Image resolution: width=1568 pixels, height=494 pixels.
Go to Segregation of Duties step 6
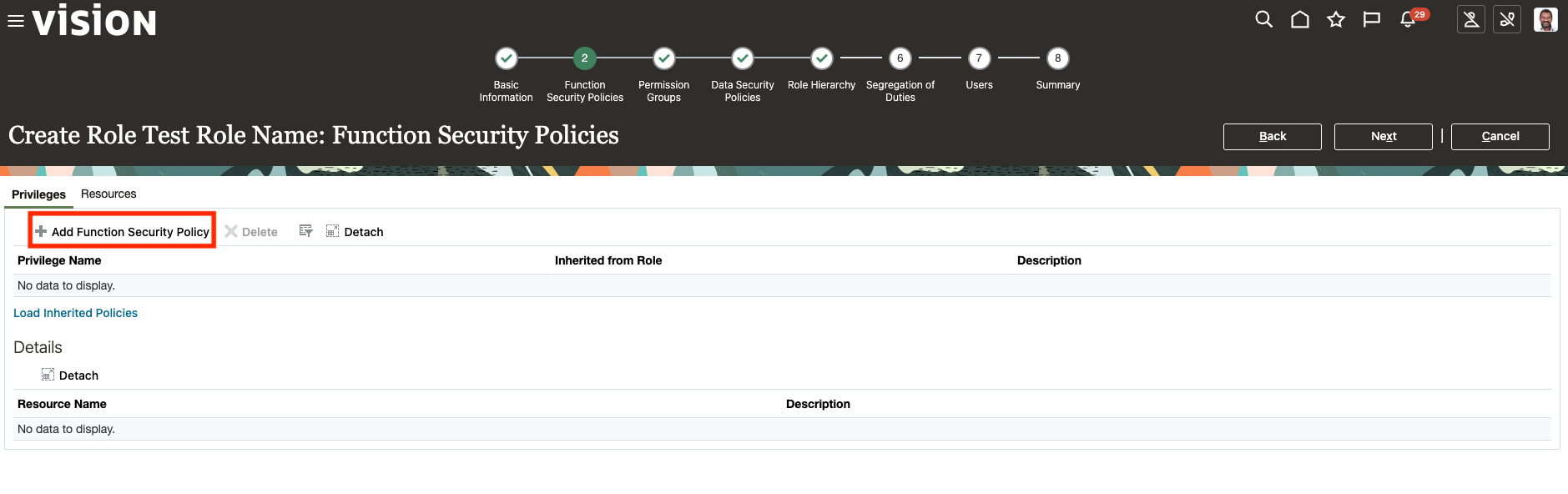click(900, 58)
